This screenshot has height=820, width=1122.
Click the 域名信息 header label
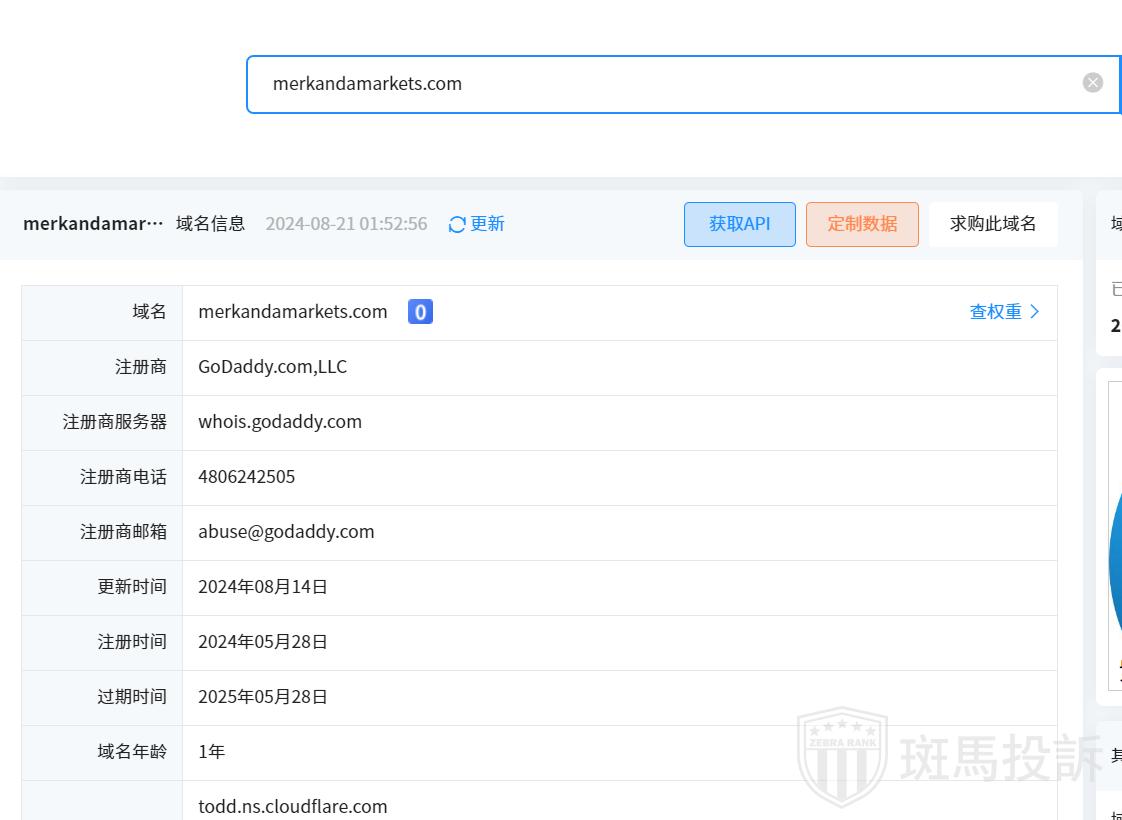(x=210, y=224)
